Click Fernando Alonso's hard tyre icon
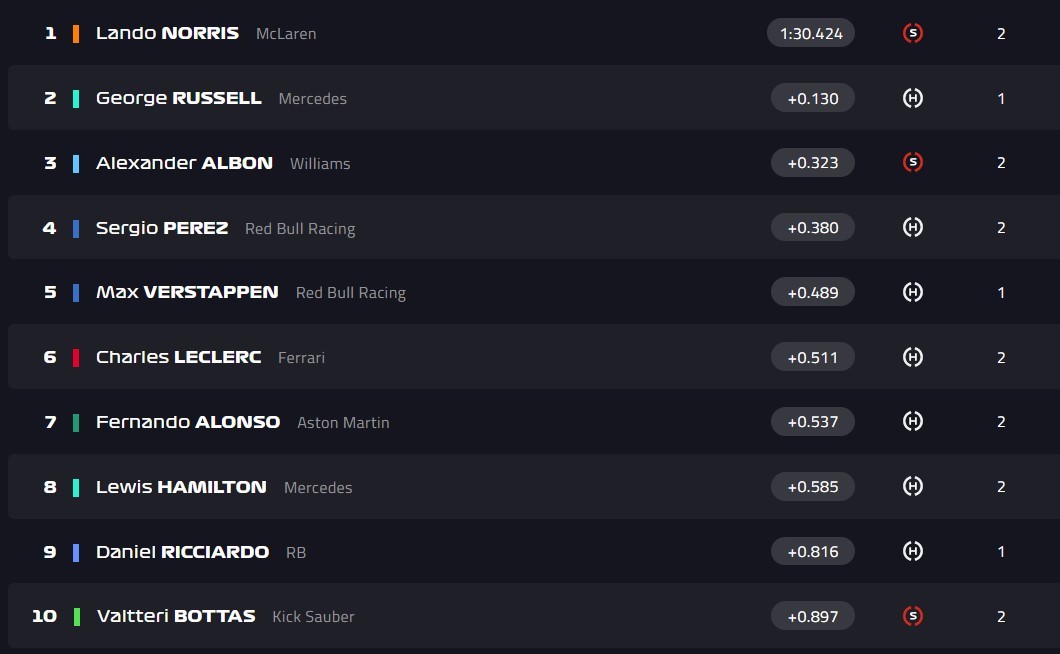Viewport: 1060px width, 654px height. pyautogui.click(x=912, y=421)
